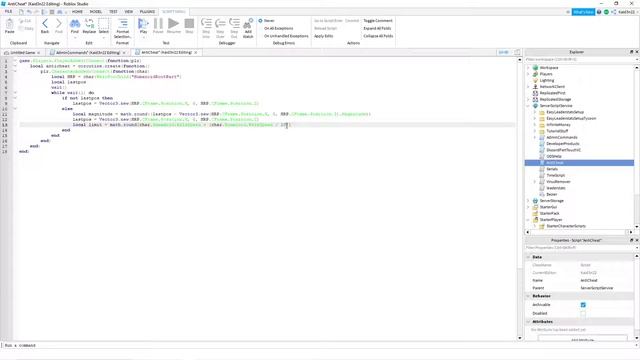Collapse the Data properties section
Image resolution: width=640 pixels, height=360 pixels.
528,257
